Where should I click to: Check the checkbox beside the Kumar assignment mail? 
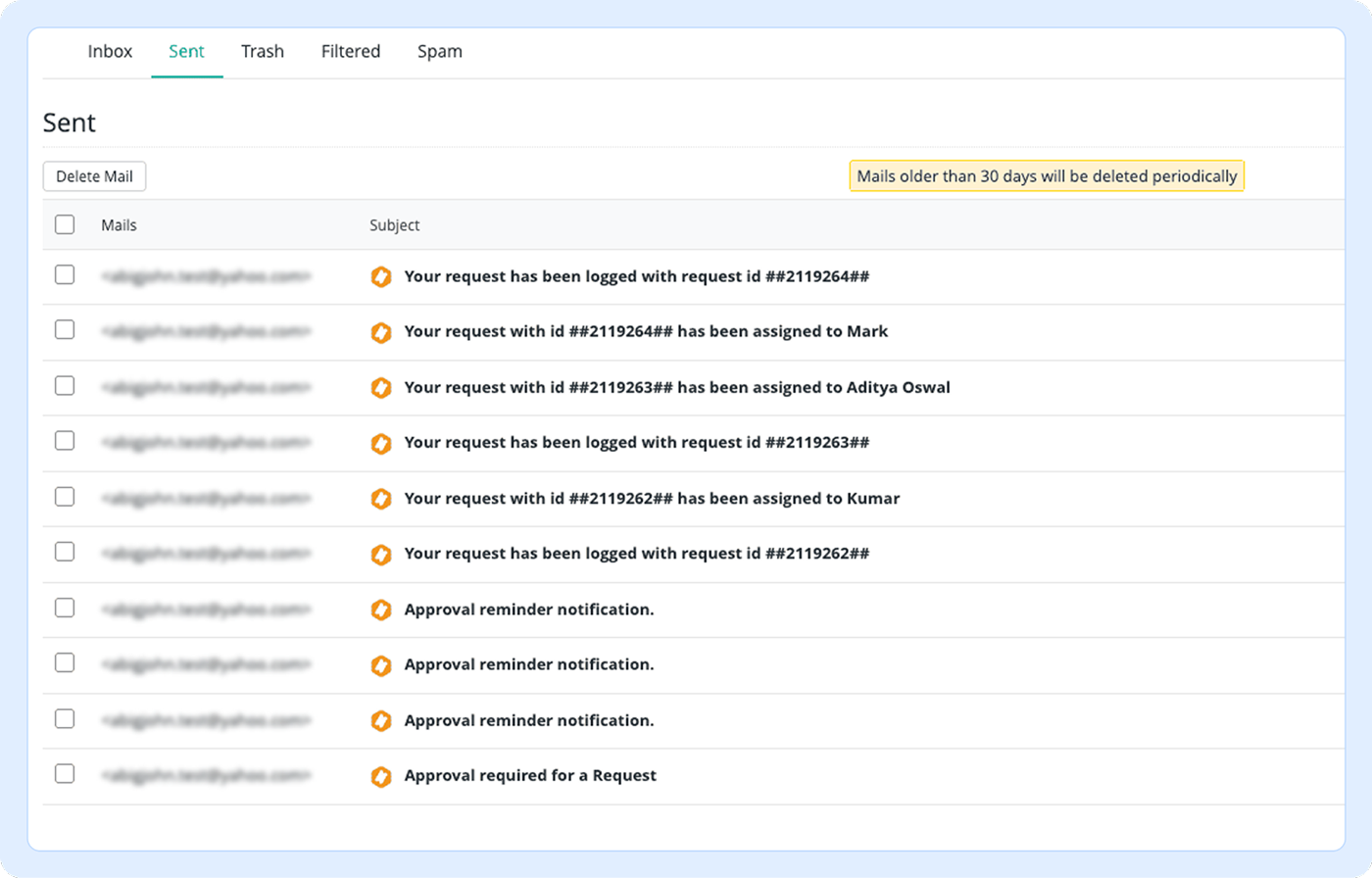point(64,497)
